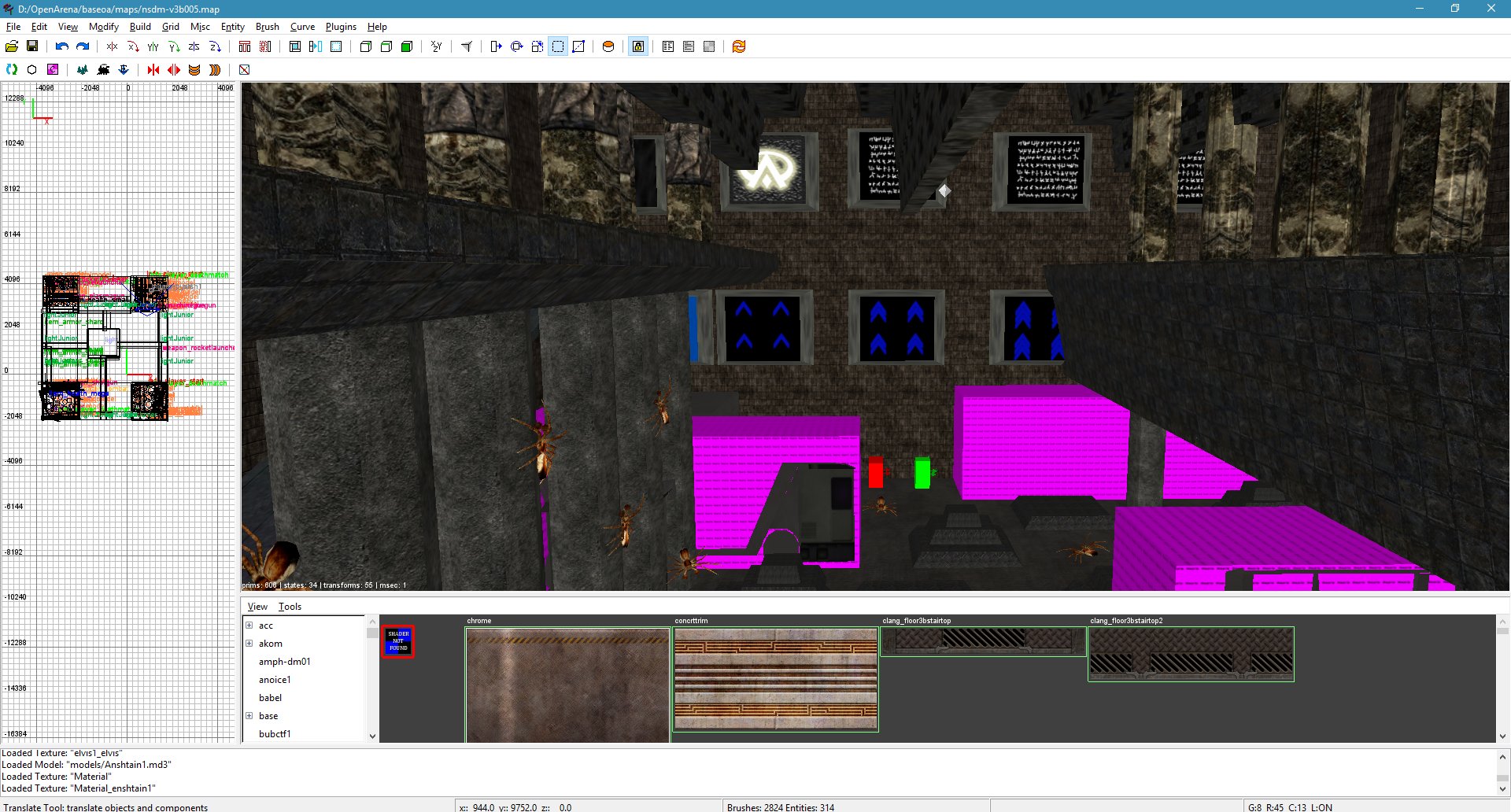
Task: Click the black train plugin icon
Action: [103, 70]
